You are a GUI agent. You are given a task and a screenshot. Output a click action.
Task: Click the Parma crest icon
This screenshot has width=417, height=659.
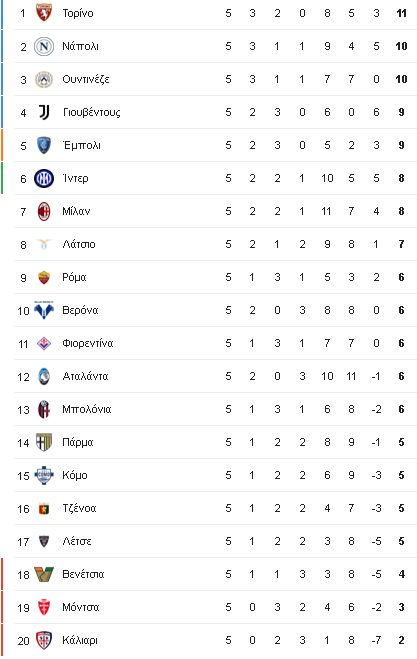pos(44,442)
